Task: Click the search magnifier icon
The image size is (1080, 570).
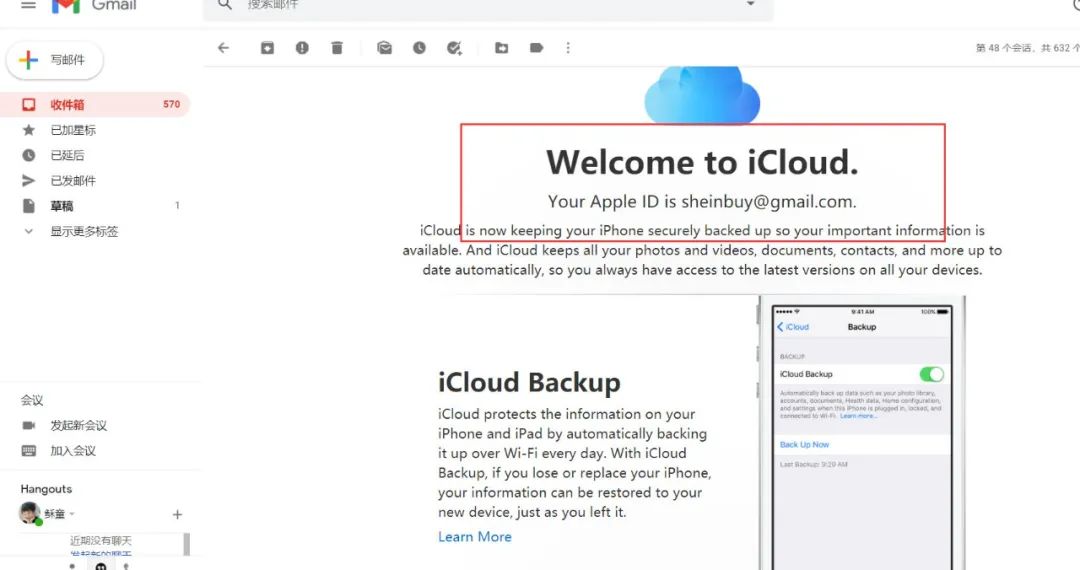Action: coord(225,4)
